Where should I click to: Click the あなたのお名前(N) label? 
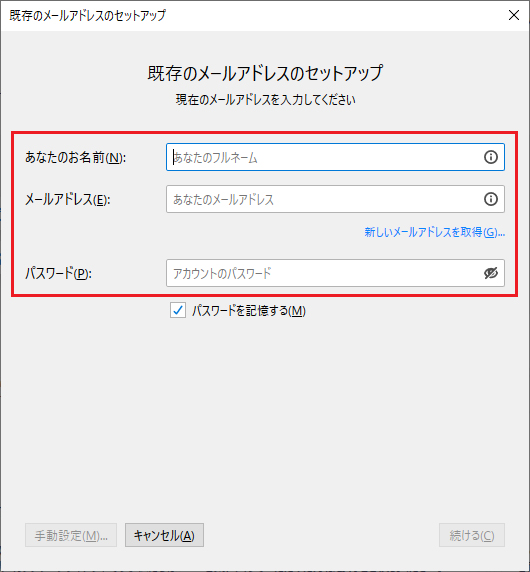point(76,157)
